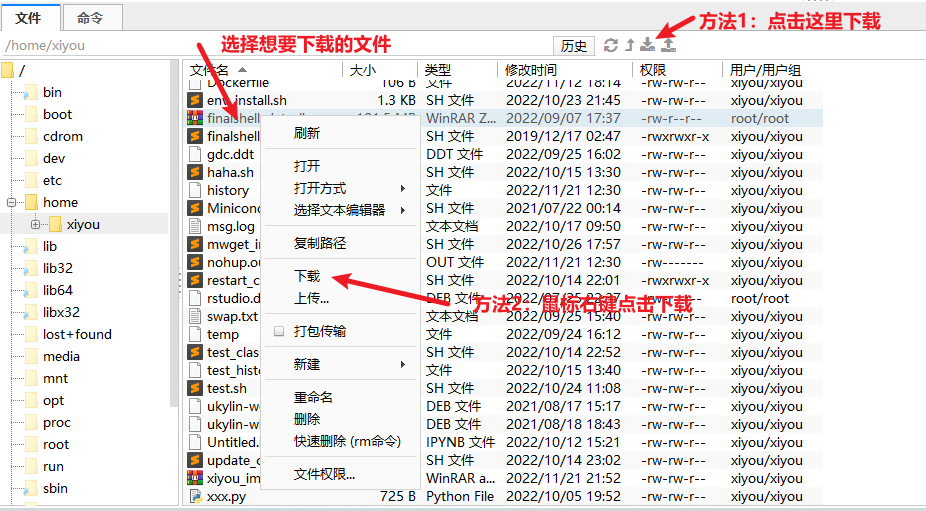
Task: Select the boot folder in tree
Action: tap(57, 115)
